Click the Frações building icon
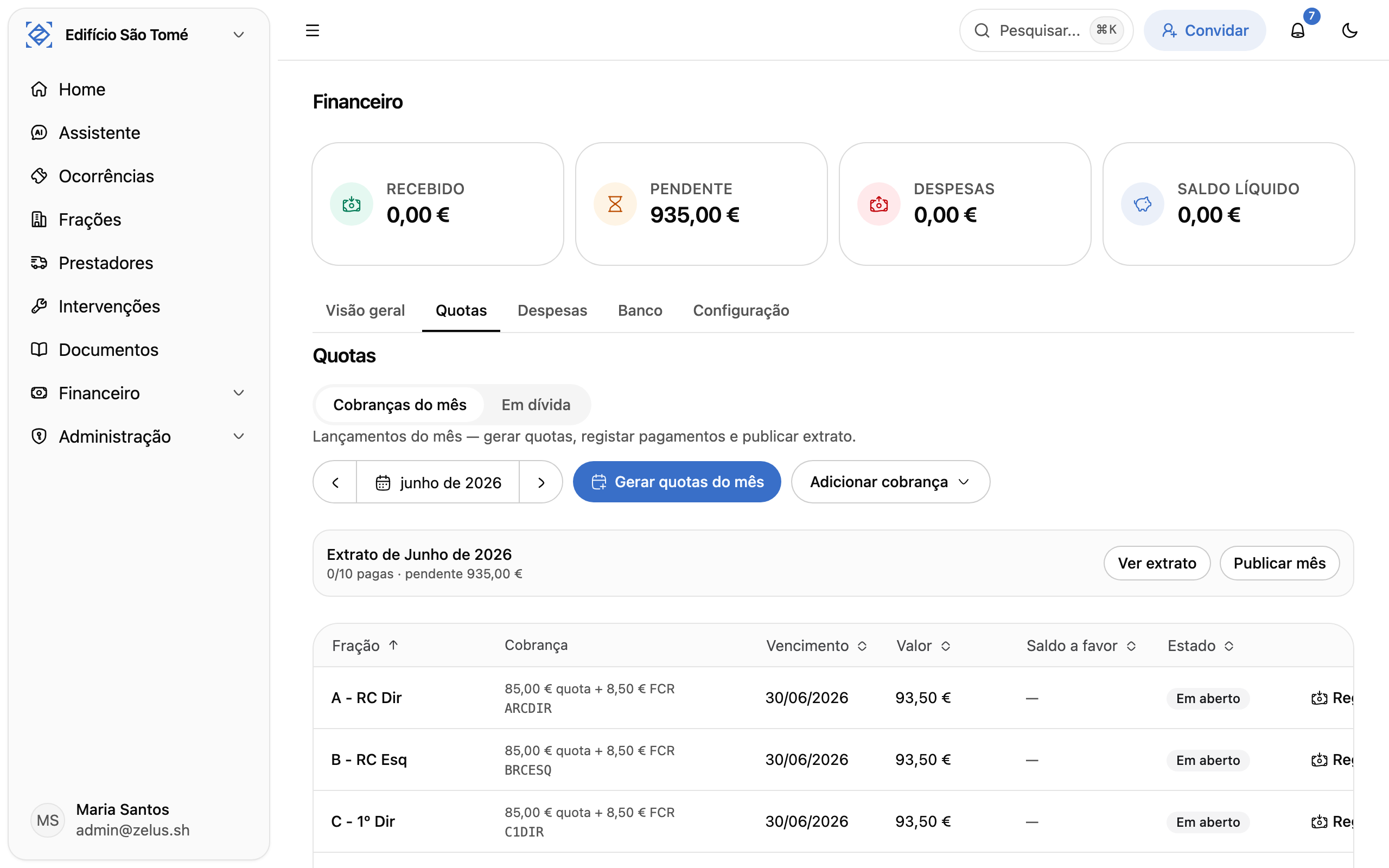Viewport: 1389px width, 868px height. coord(39,219)
